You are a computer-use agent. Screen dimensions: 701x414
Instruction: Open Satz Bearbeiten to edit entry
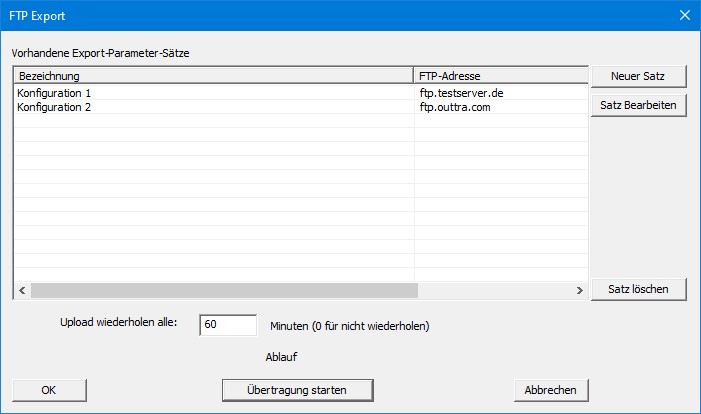[x=638, y=106]
